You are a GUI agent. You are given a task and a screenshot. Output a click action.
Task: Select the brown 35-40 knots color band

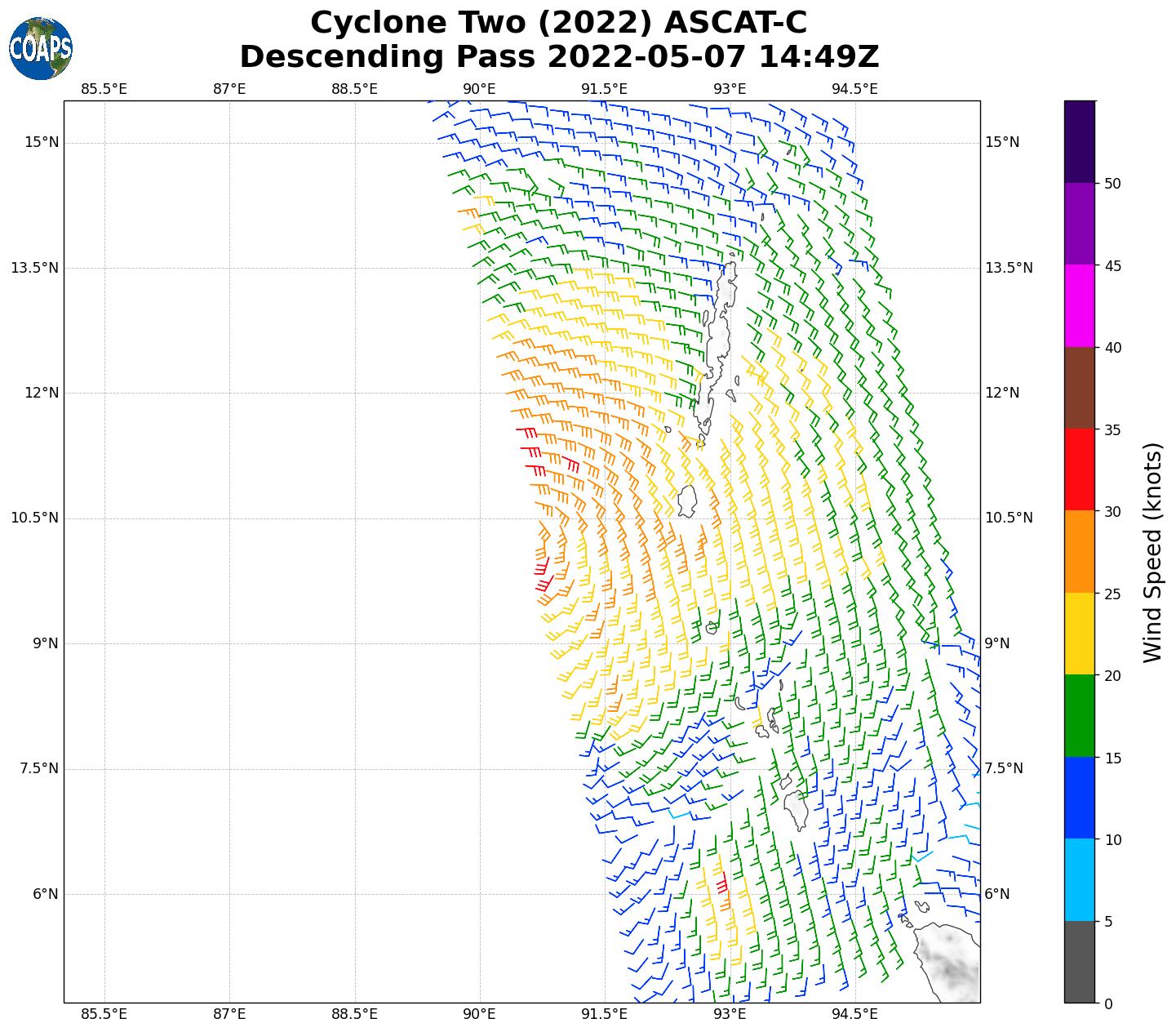coord(1079,388)
